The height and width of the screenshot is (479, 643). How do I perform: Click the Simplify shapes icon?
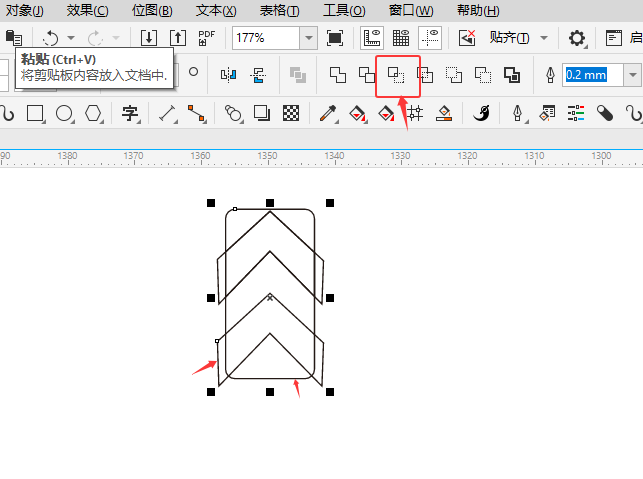(425, 75)
